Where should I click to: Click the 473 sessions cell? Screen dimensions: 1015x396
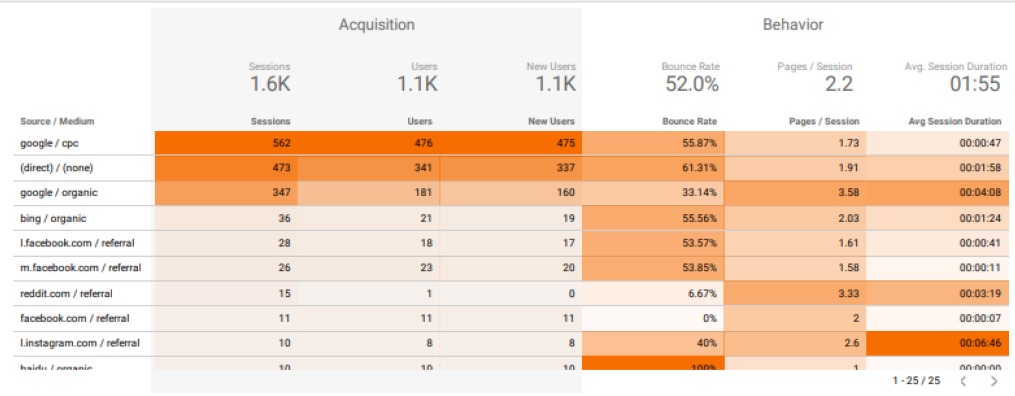coord(227,168)
